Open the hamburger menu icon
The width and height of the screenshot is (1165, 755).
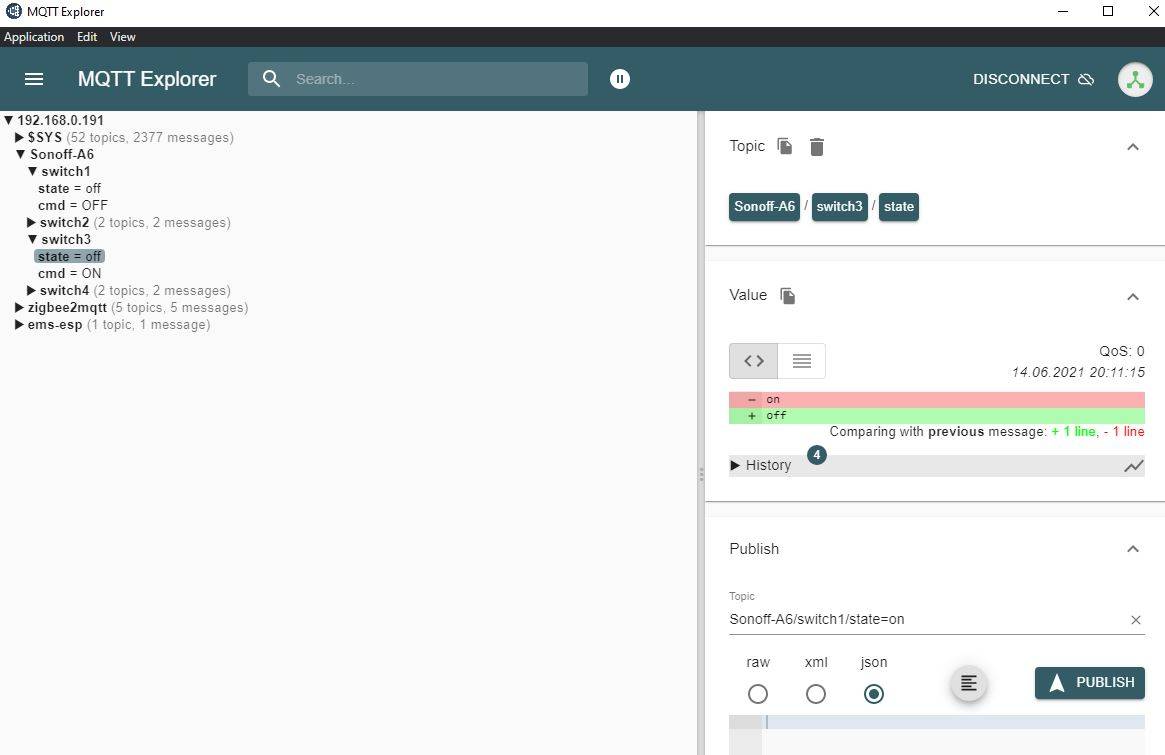point(34,79)
